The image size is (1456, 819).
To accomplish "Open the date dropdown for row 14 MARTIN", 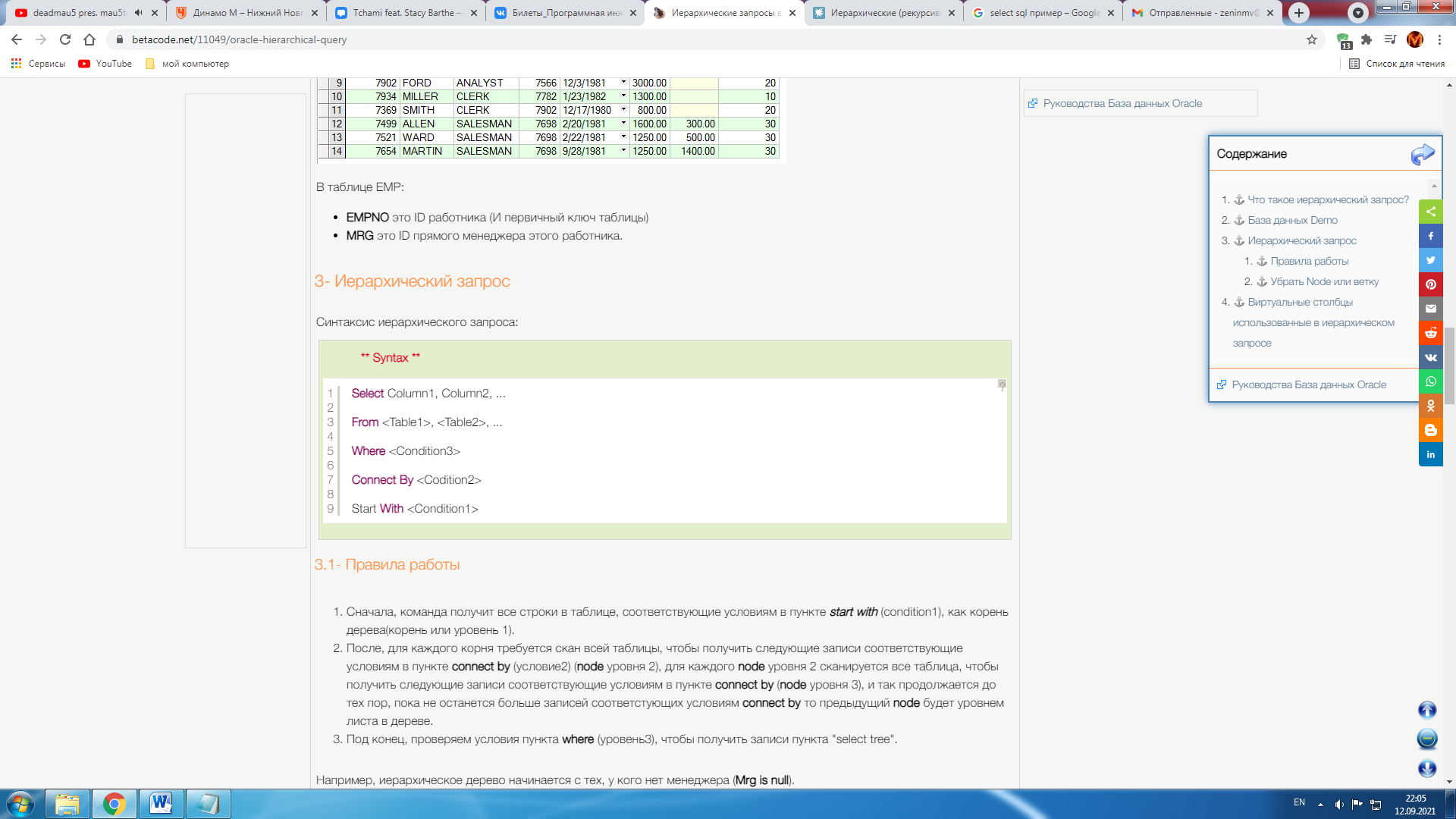I will [x=623, y=150].
